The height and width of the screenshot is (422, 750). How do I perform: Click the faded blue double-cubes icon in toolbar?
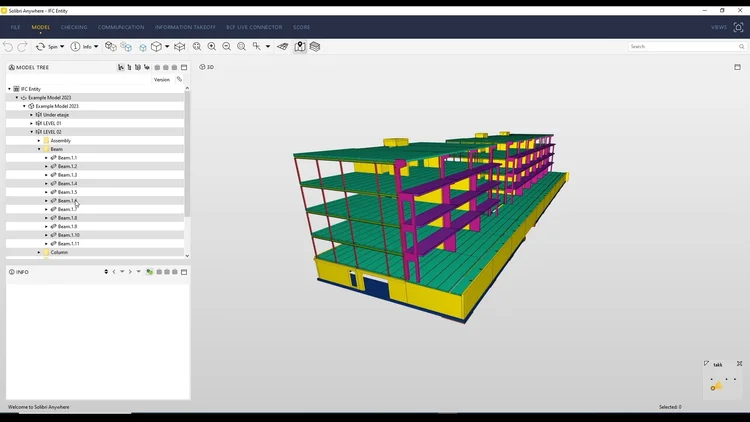pyautogui.click(x=126, y=46)
